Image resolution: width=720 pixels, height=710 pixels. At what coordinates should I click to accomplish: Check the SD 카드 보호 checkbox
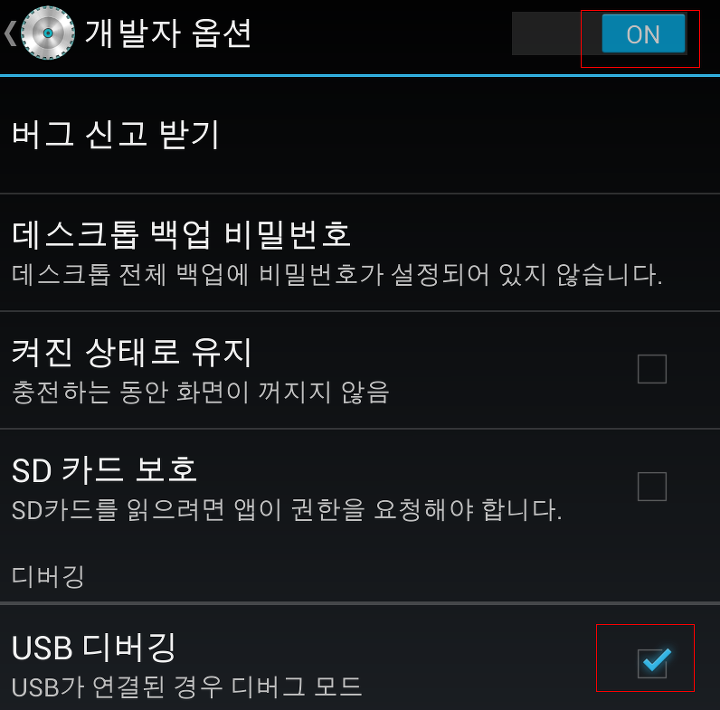[x=652, y=486]
